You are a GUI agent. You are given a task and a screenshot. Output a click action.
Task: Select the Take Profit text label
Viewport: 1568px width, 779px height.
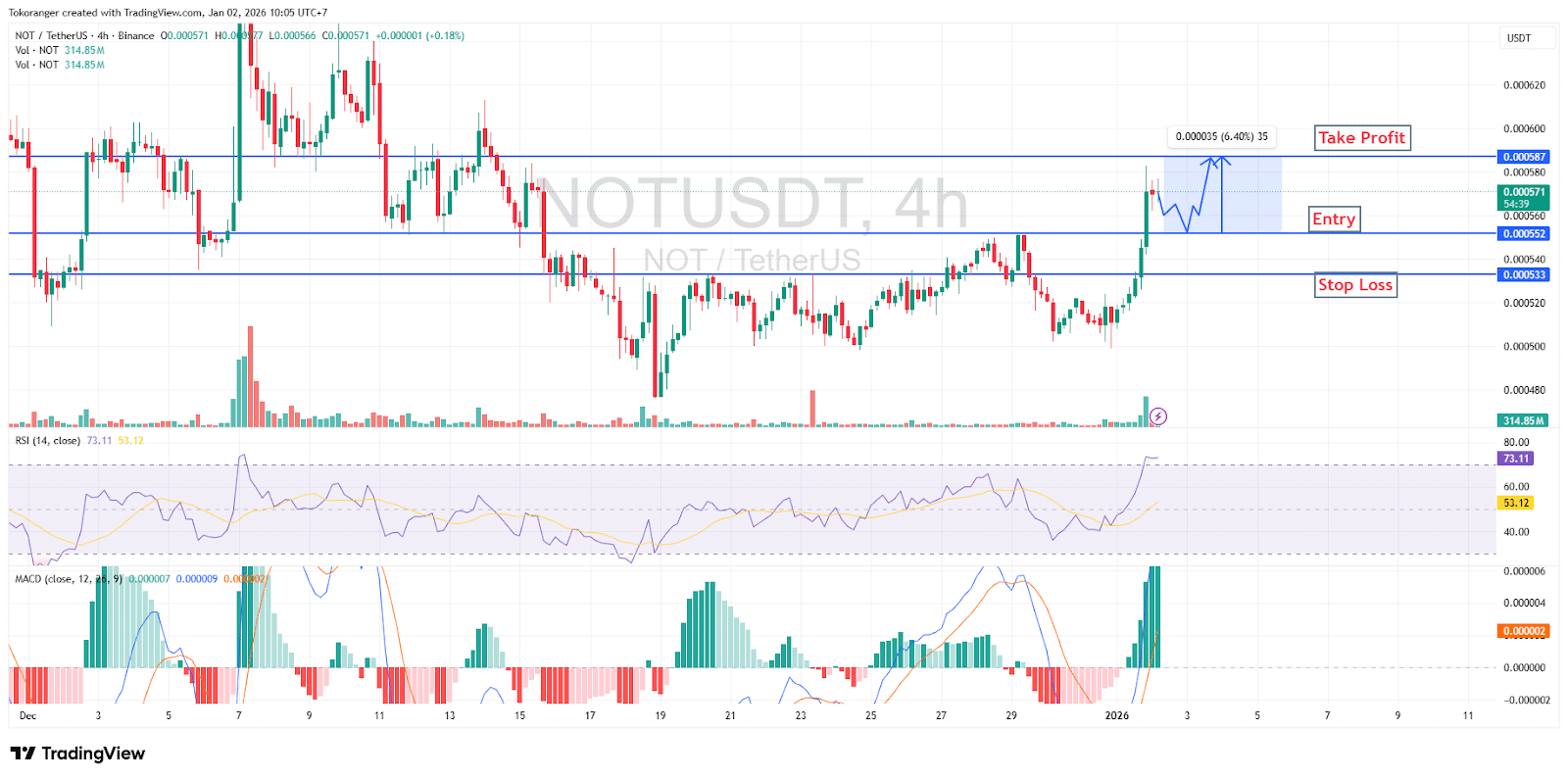coord(1361,138)
